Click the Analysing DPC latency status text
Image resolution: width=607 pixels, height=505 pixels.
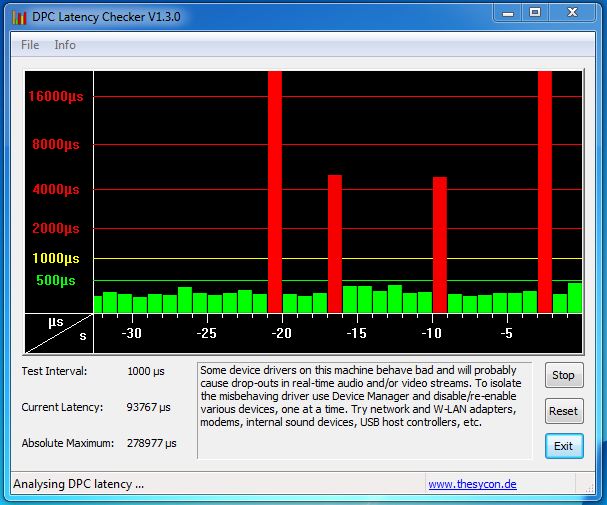(x=79, y=484)
